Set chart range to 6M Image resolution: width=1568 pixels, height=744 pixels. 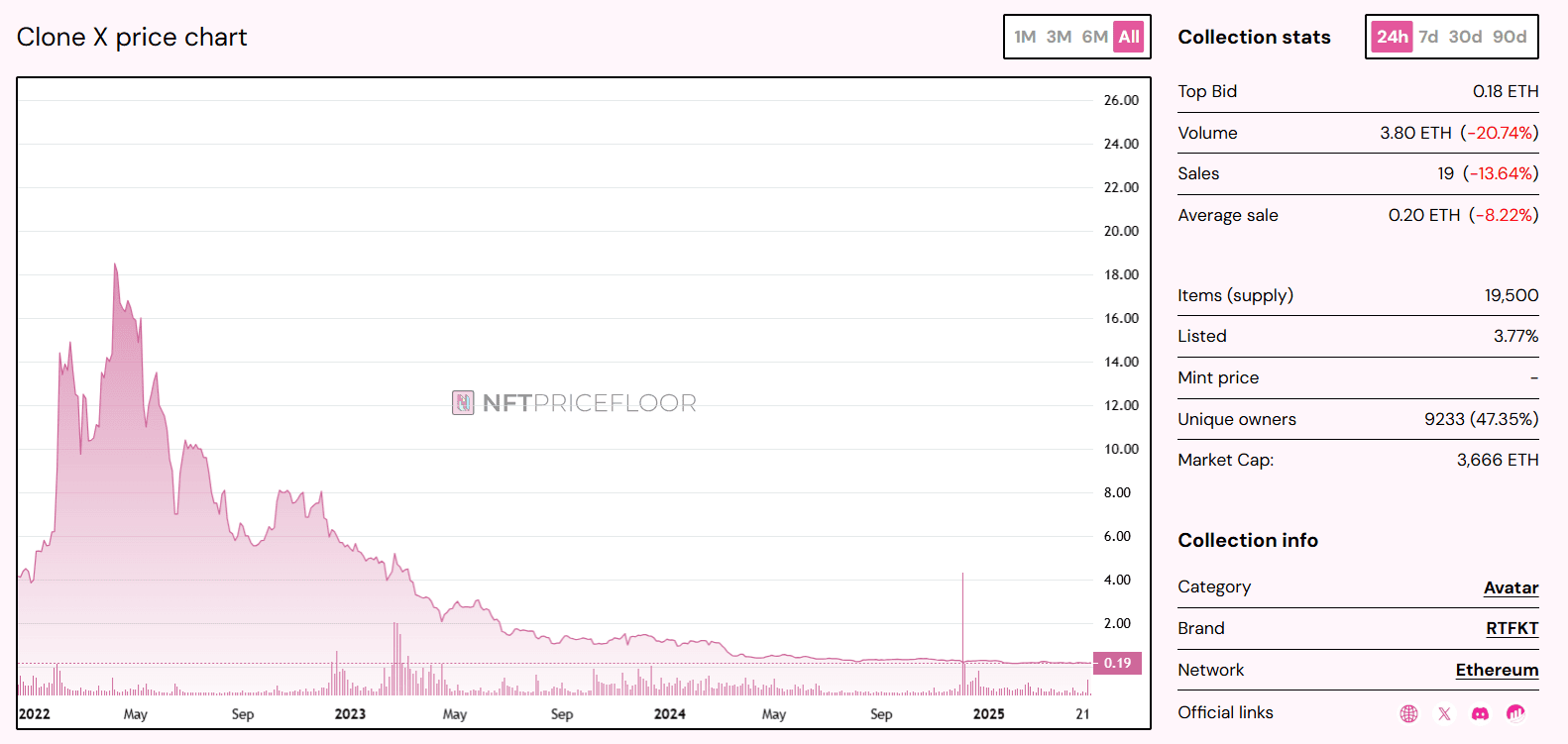(1094, 37)
